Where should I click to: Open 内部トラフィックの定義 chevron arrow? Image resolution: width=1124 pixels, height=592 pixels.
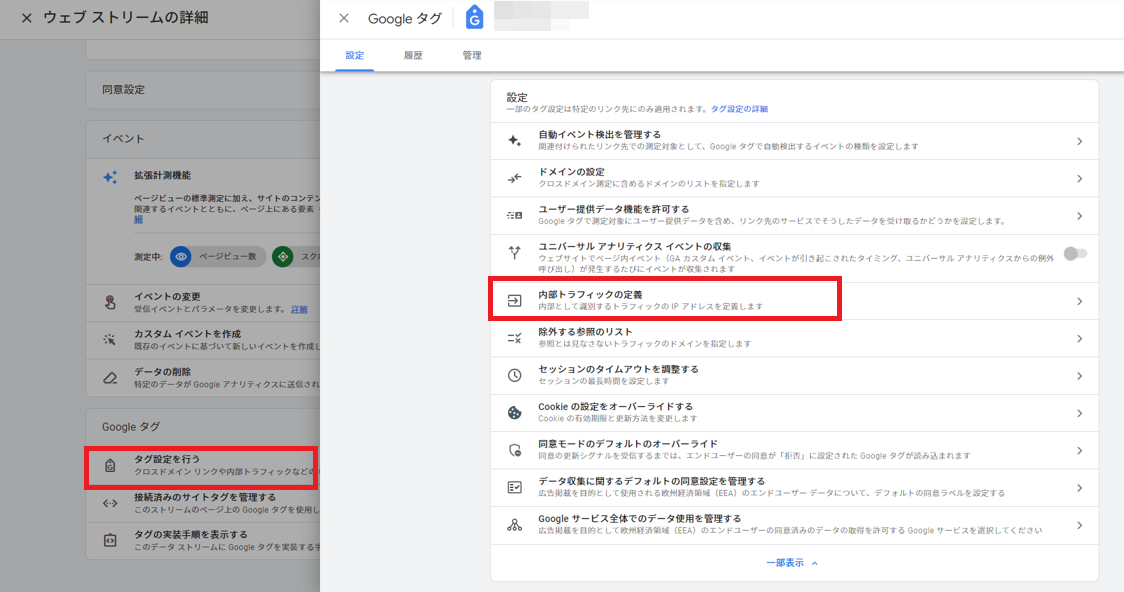[1080, 302]
